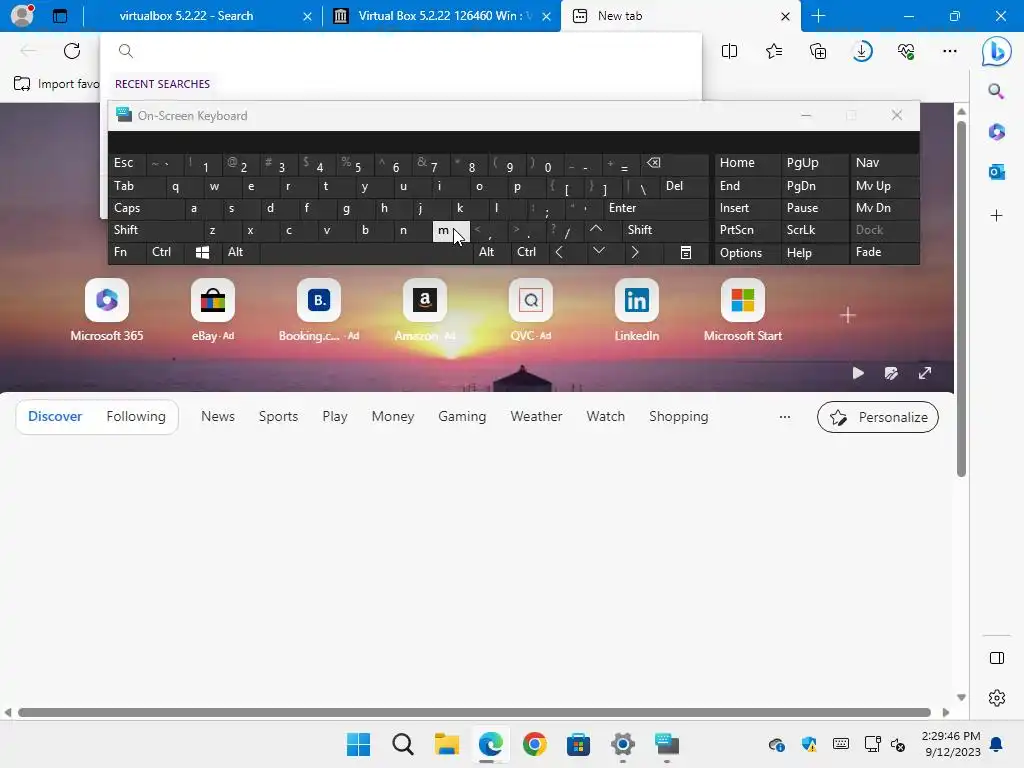Open Google Chrome from the taskbar
This screenshot has width=1024, height=768.
534,744
